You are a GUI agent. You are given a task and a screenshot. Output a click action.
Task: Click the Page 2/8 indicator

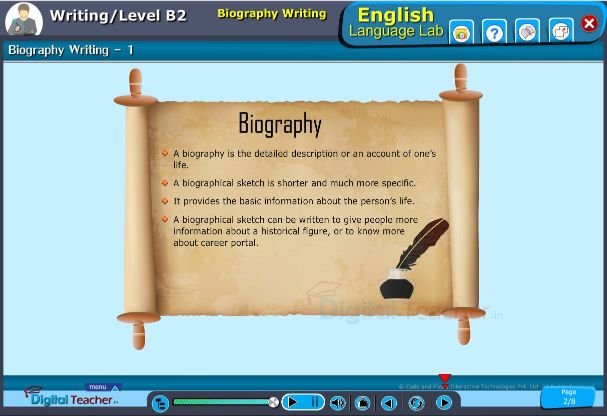(x=569, y=397)
